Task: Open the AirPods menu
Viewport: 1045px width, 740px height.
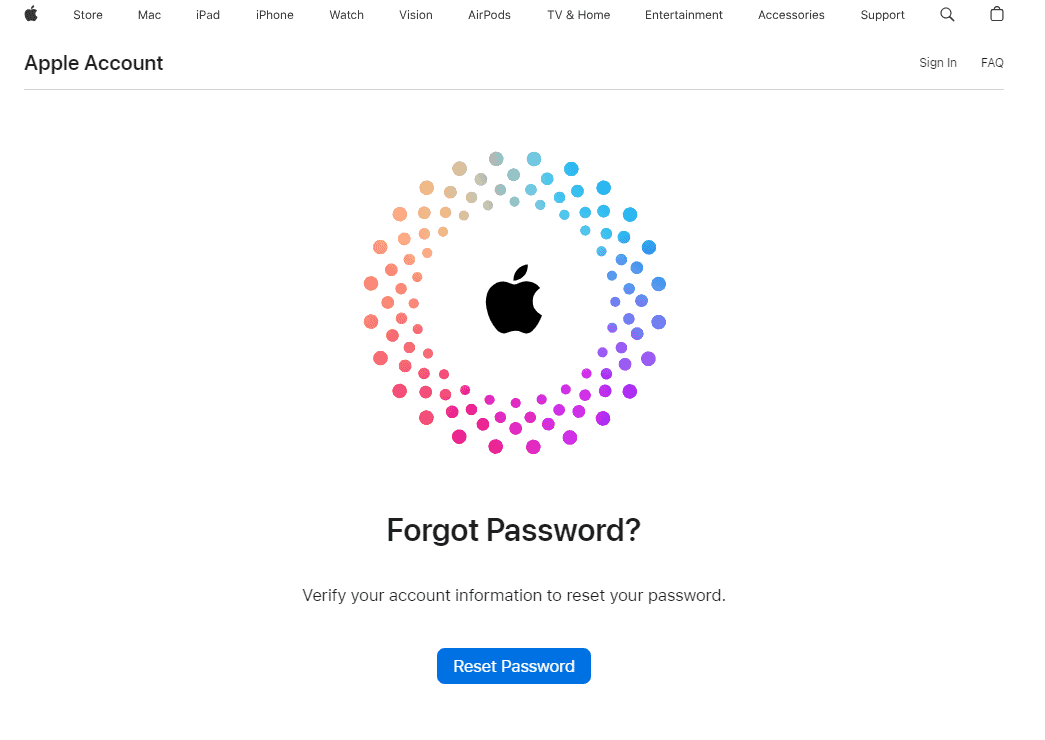Action: click(x=489, y=15)
